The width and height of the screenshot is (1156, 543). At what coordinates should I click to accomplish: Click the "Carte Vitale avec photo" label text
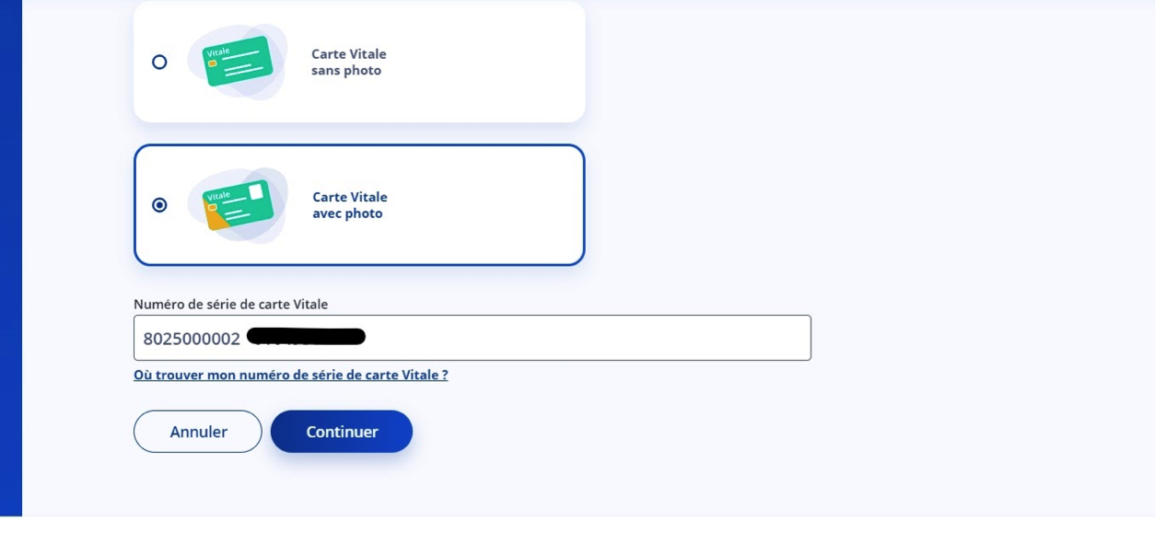(349, 206)
